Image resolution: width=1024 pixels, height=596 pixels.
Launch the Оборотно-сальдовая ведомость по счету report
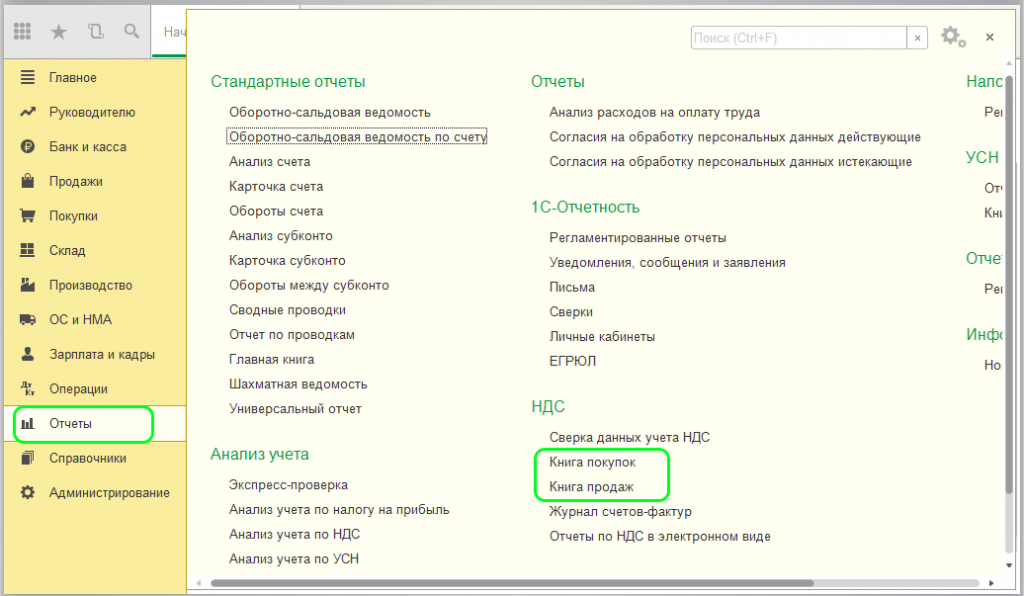coord(357,137)
